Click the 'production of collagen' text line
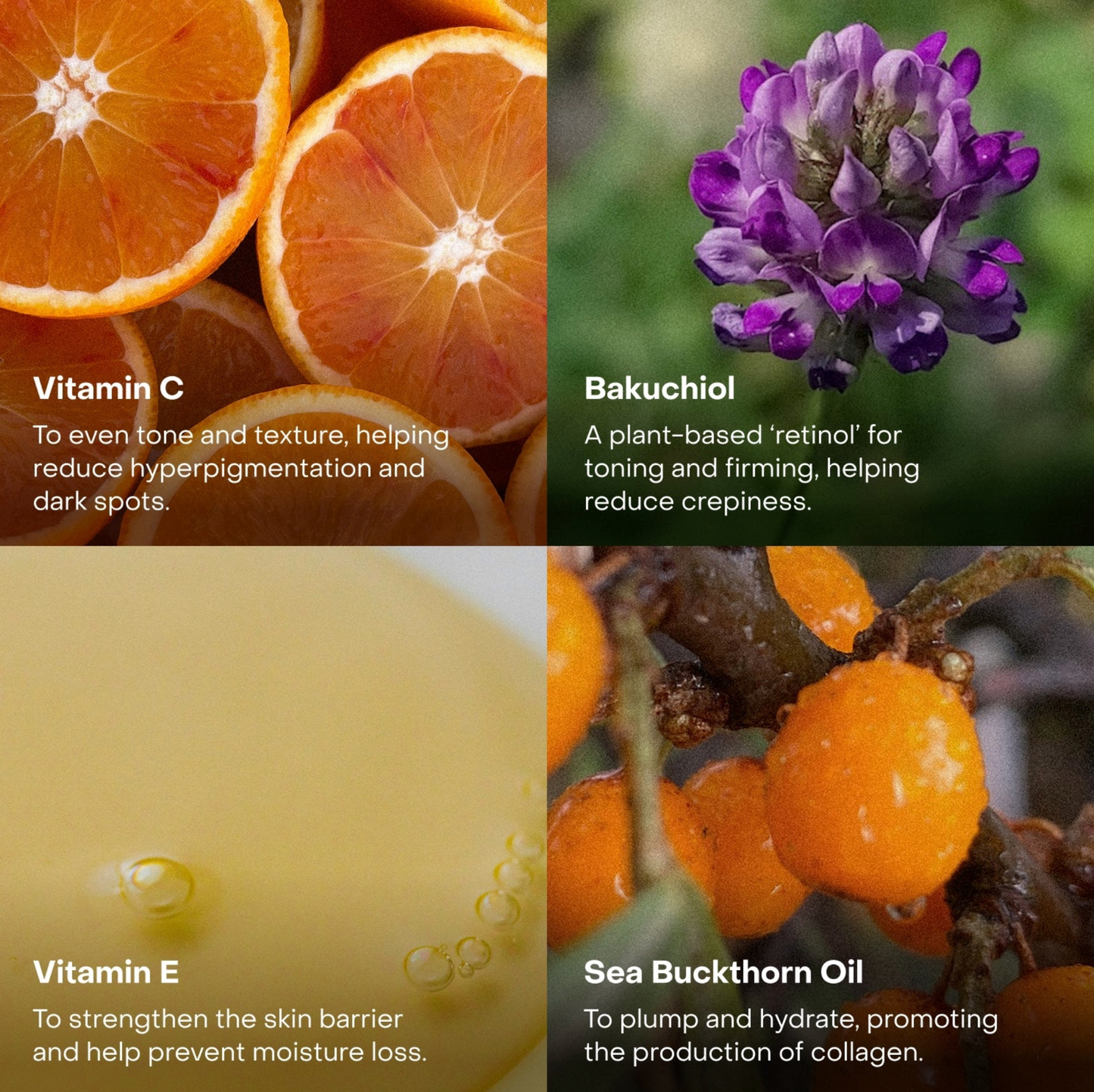The image size is (1094, 1092). pos(753,1052)
